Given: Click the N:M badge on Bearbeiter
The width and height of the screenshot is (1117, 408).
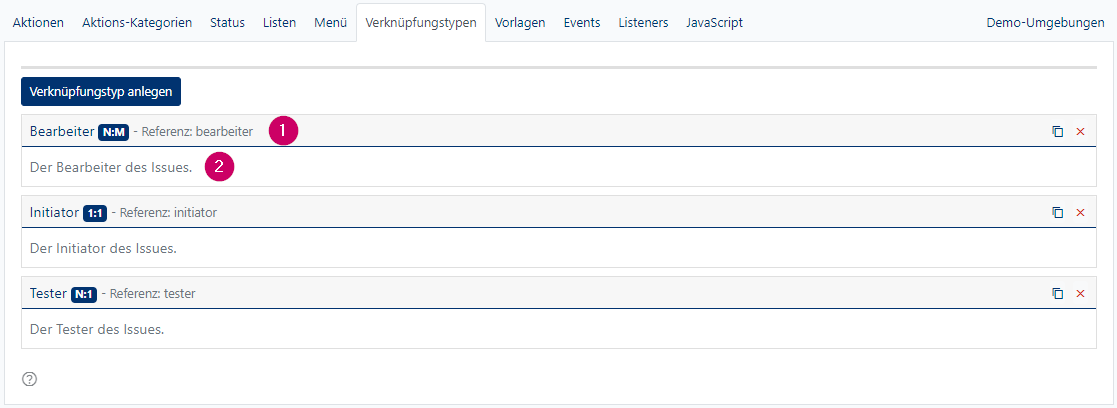Looking at the screenshot, I should [113, 132].
